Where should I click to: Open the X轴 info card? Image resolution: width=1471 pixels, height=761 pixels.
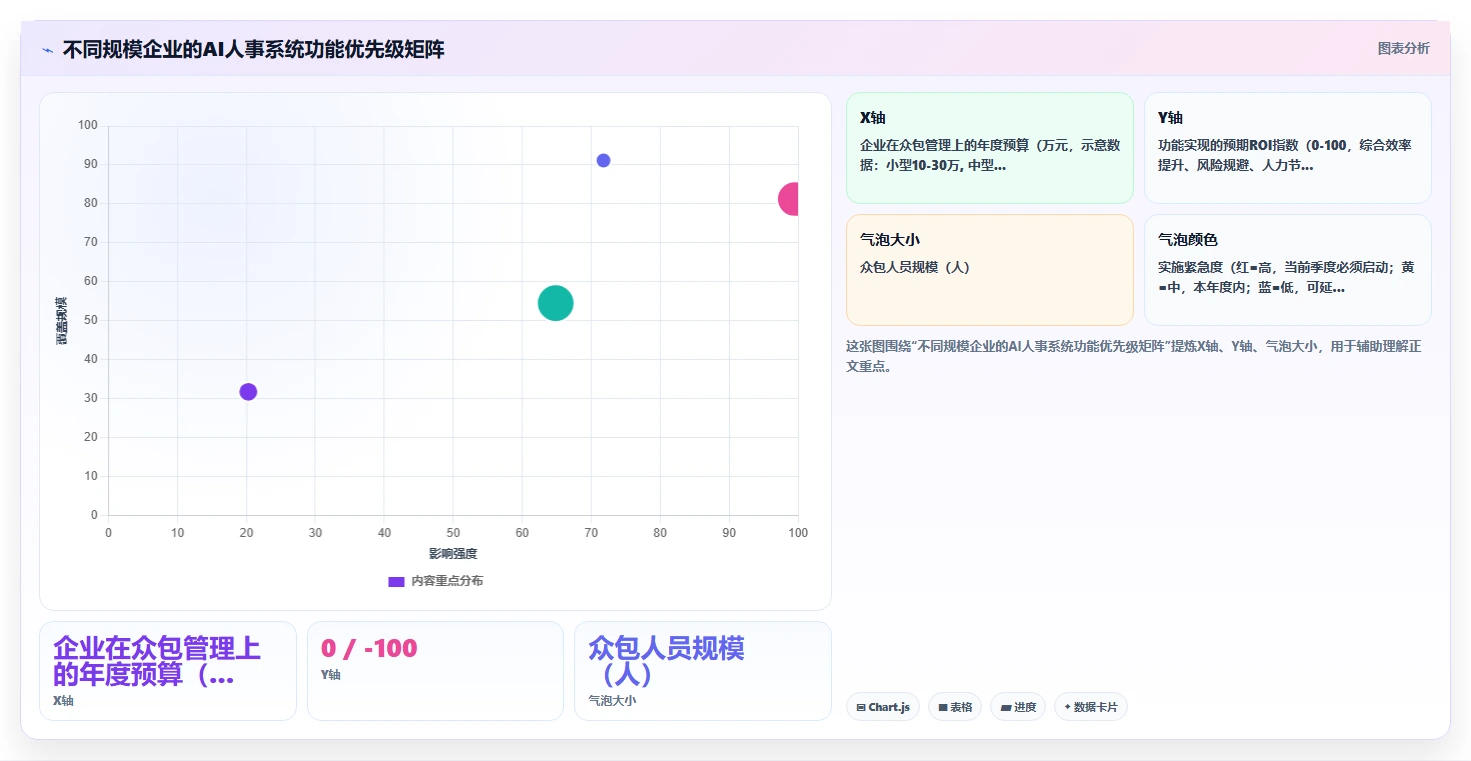click(x=989, y=148)
